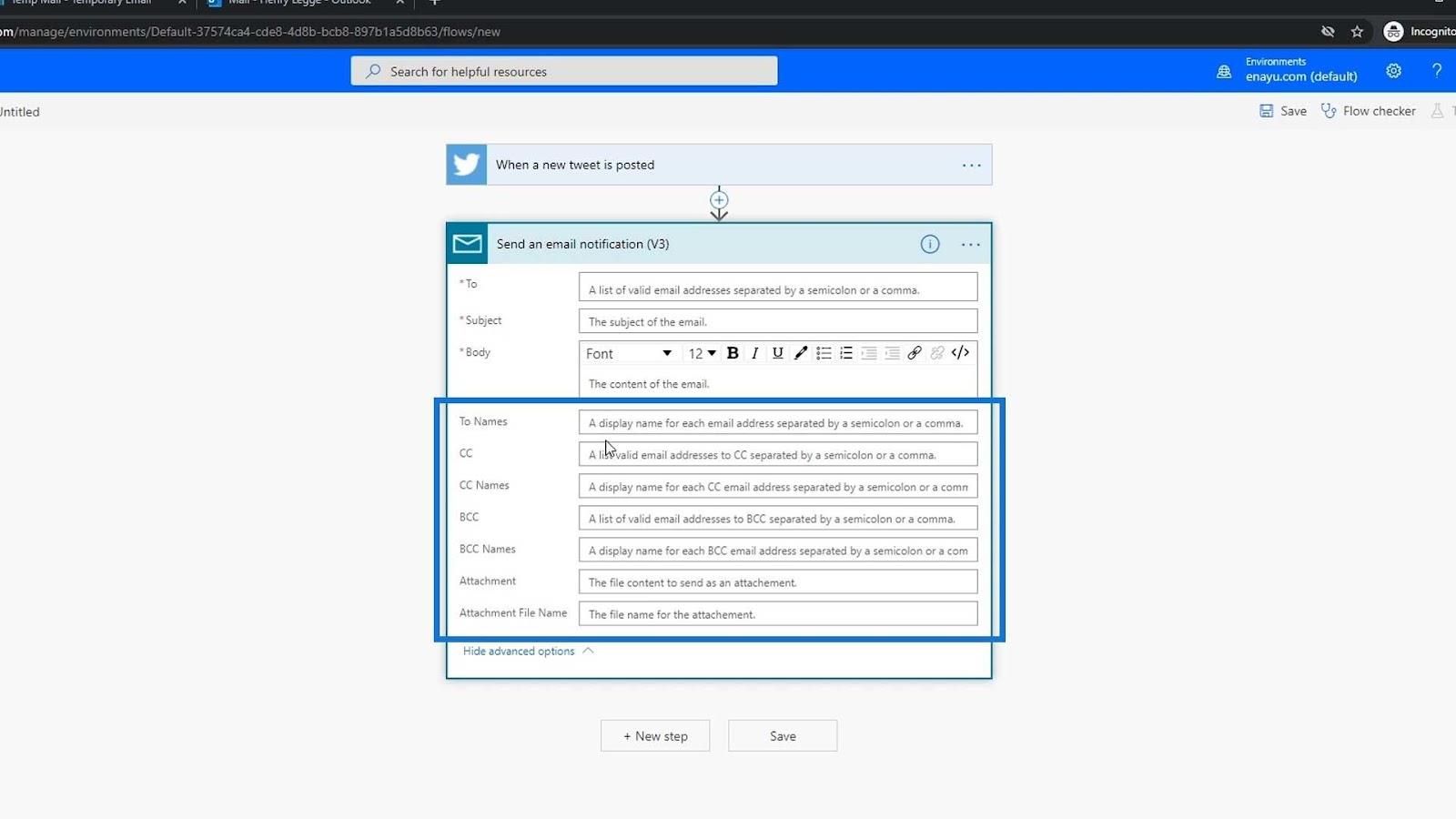
Task: Toggle underline formatting in body editor
Action: 778,353
